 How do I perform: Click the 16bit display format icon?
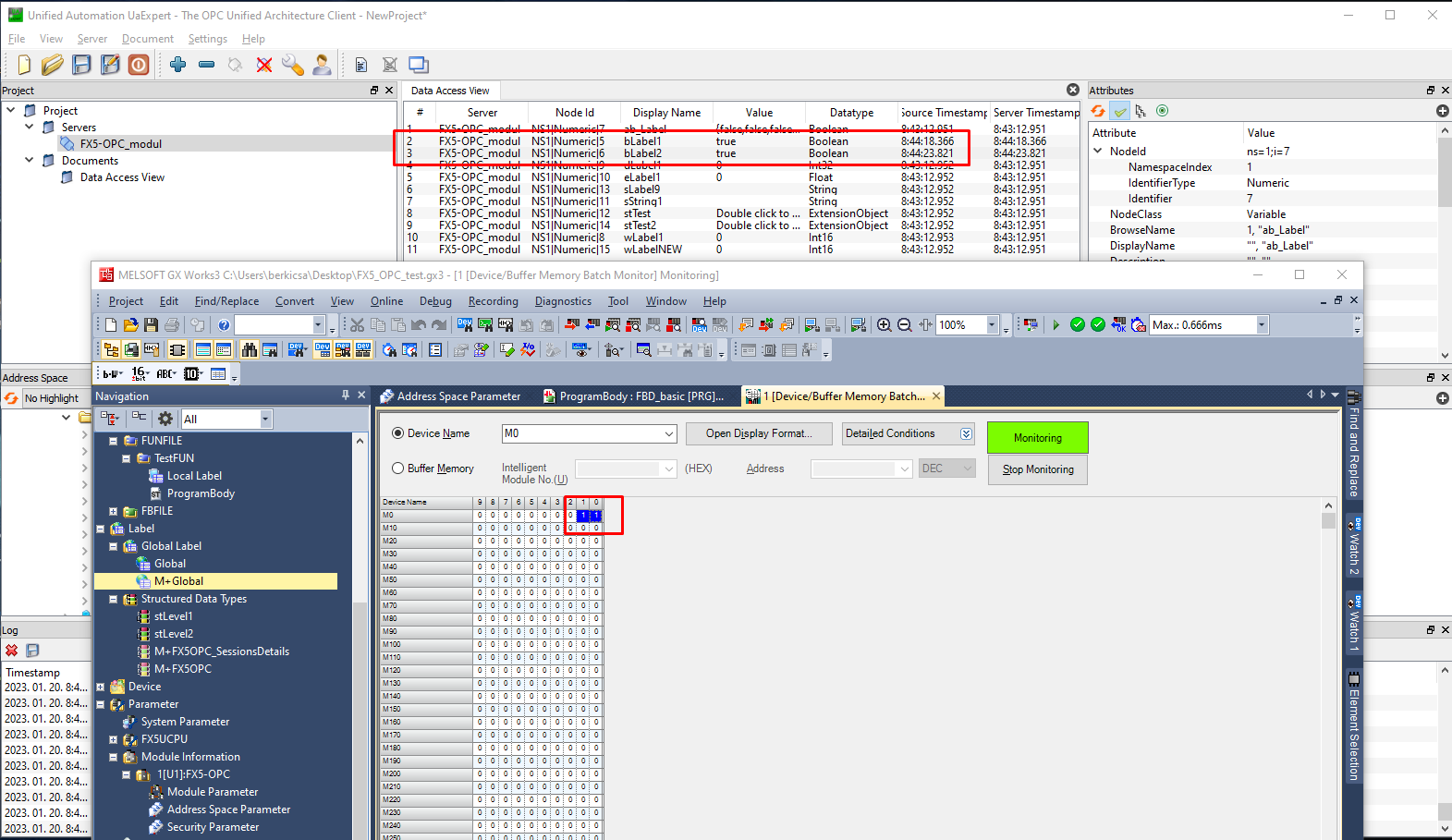tap(140, 374)
